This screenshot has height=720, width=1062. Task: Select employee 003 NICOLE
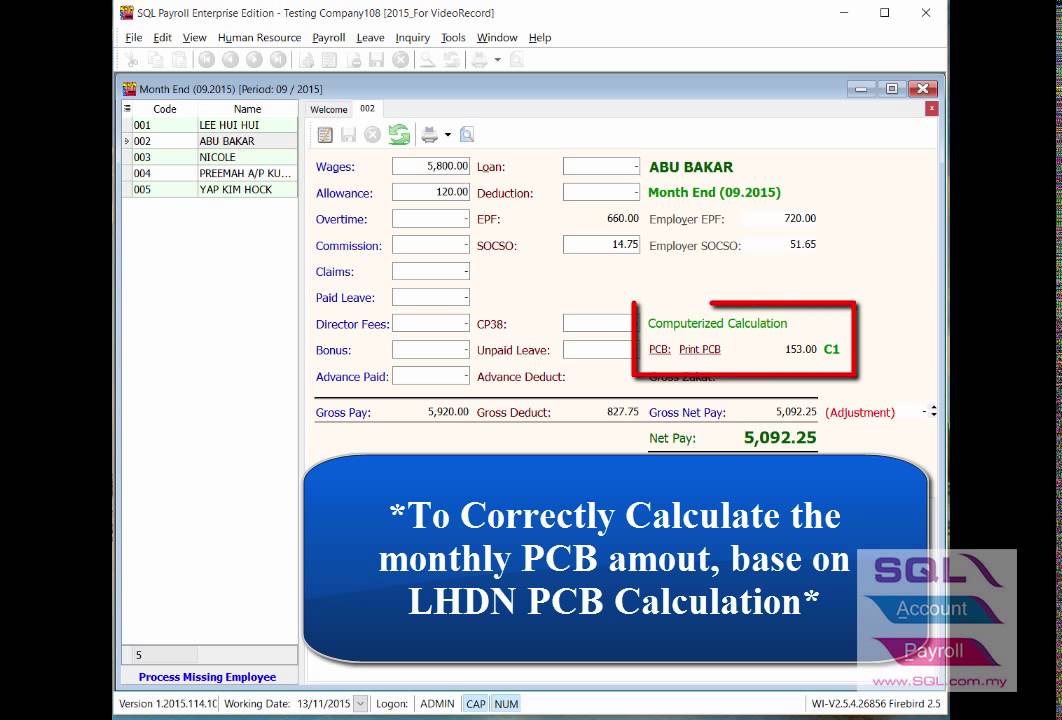(x=209, y=157)
